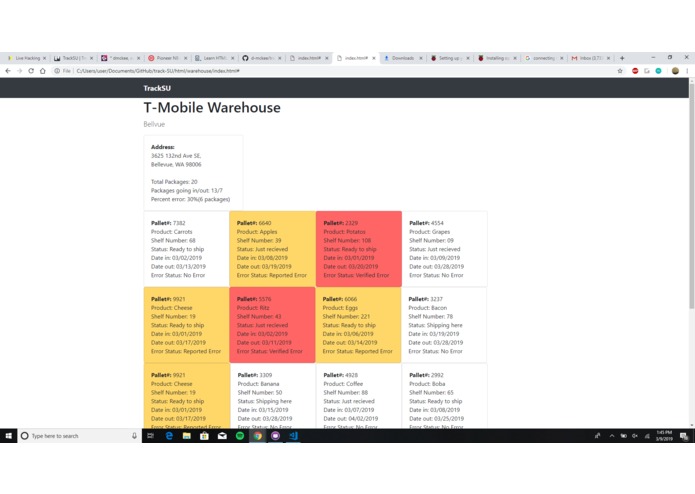Open Spotify from the taskbar
Image resolution: width=695 pixels, height=494 pixels.
tap(240, 436)
